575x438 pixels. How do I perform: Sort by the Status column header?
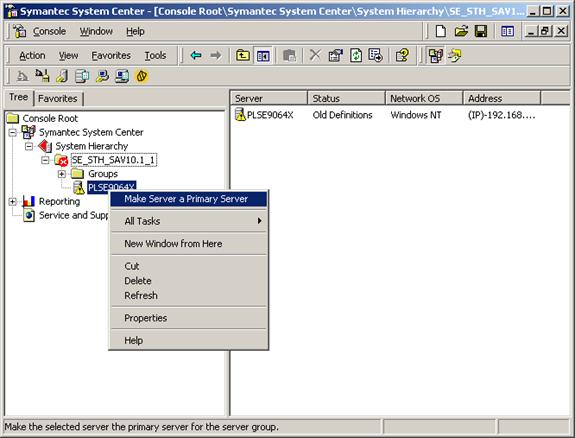(347, 98)
